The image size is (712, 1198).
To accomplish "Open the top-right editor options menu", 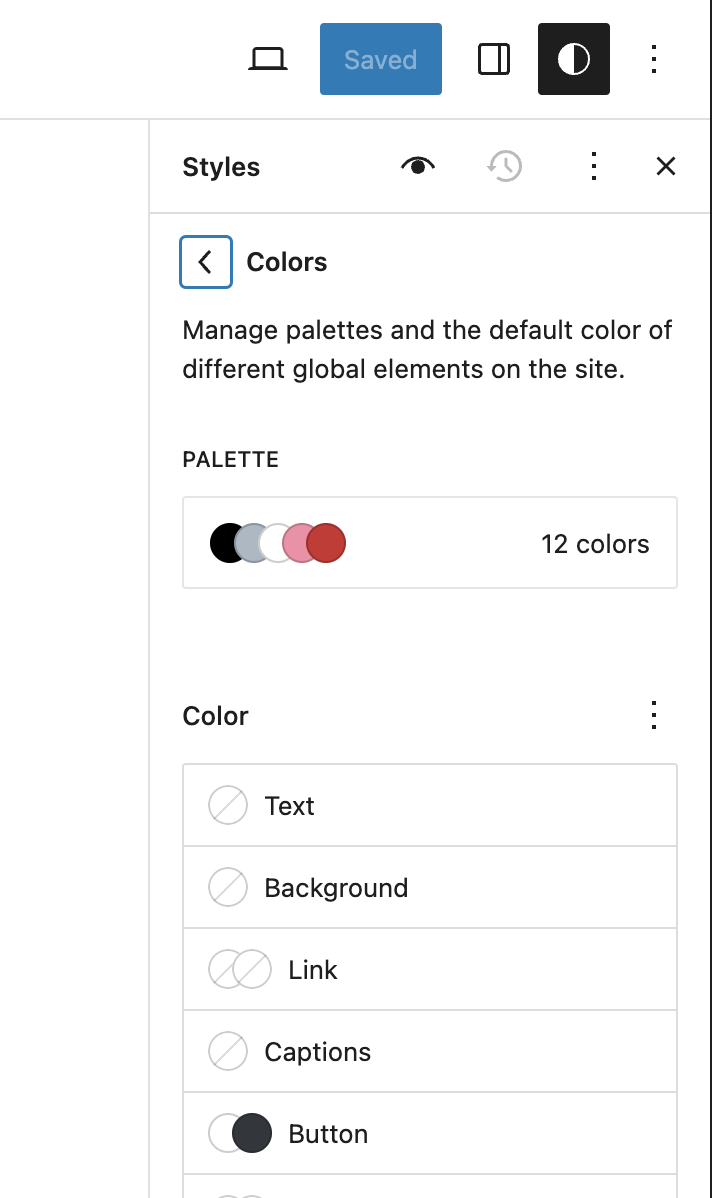I will [x=654, y=59].
